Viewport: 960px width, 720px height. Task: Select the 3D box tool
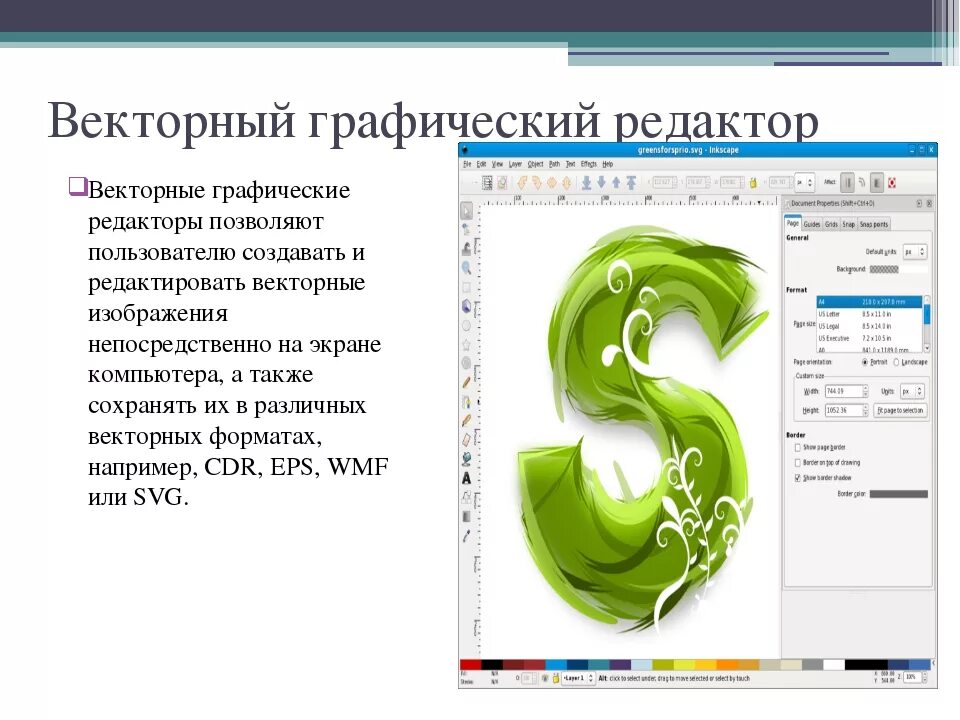pyautogui.click(x=467, y=306)
